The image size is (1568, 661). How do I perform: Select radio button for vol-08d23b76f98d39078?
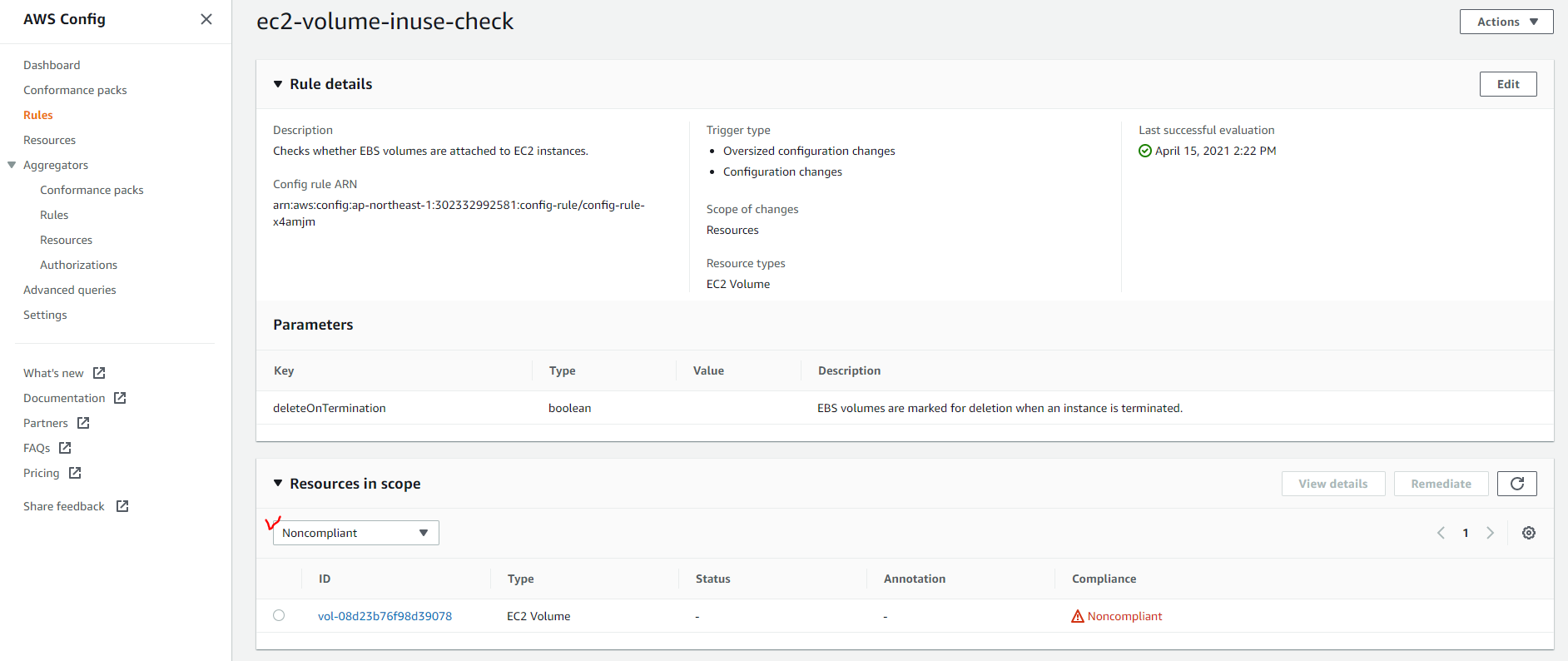pyautogui.click(x=279, y=615)
